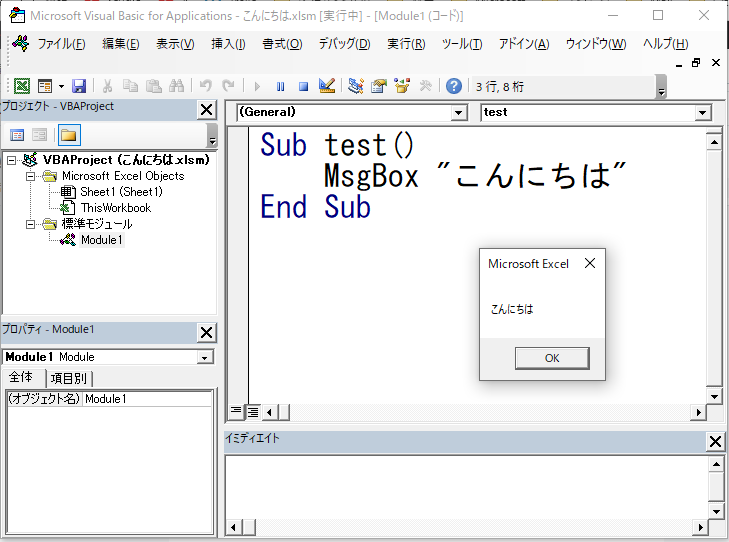This screenshot has height=542, width=729.
Task: Open the 挿入(I) menu
Action: click(228, 44)
